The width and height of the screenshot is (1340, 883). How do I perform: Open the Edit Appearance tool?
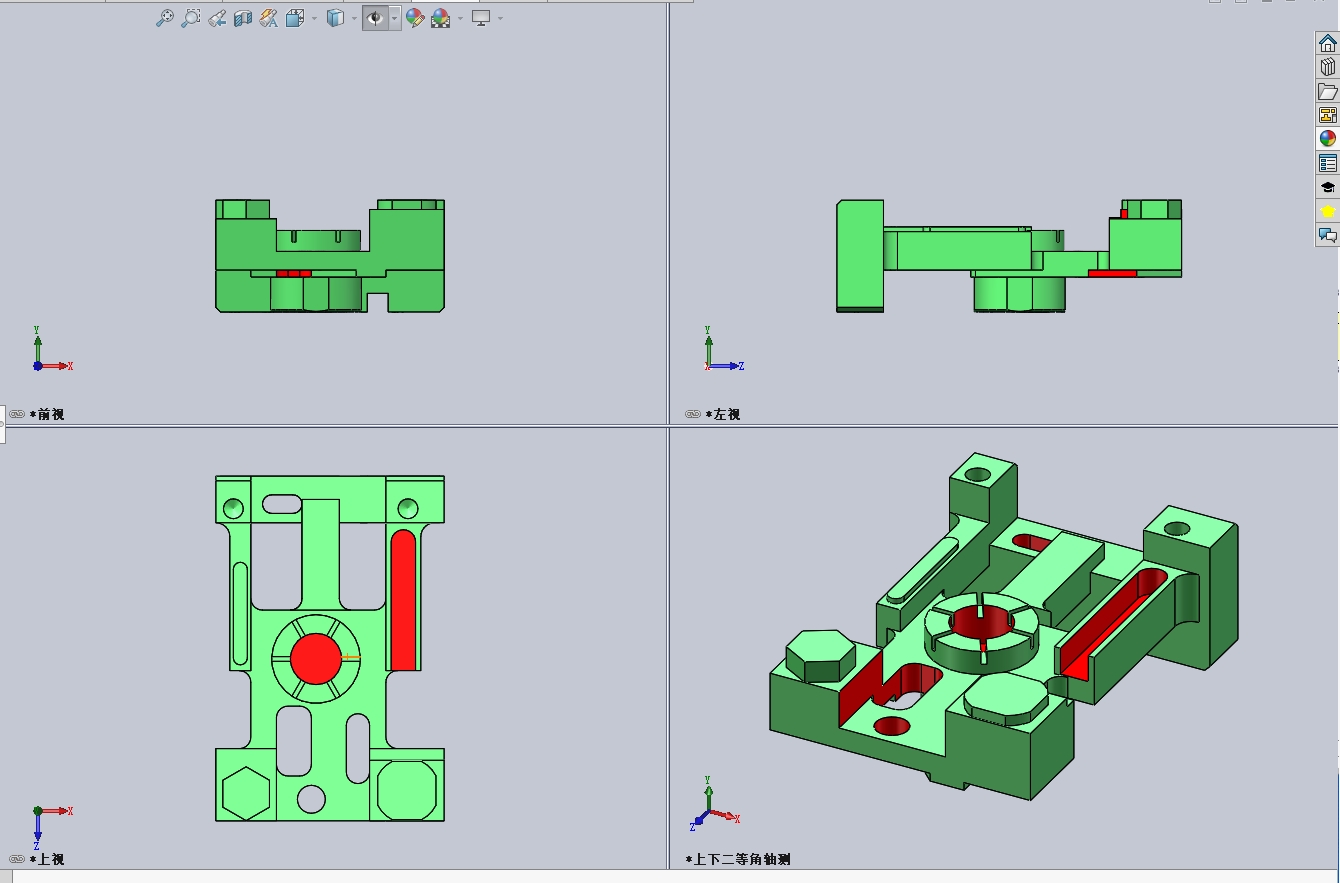pyautogui.click(x=415, y=18)
